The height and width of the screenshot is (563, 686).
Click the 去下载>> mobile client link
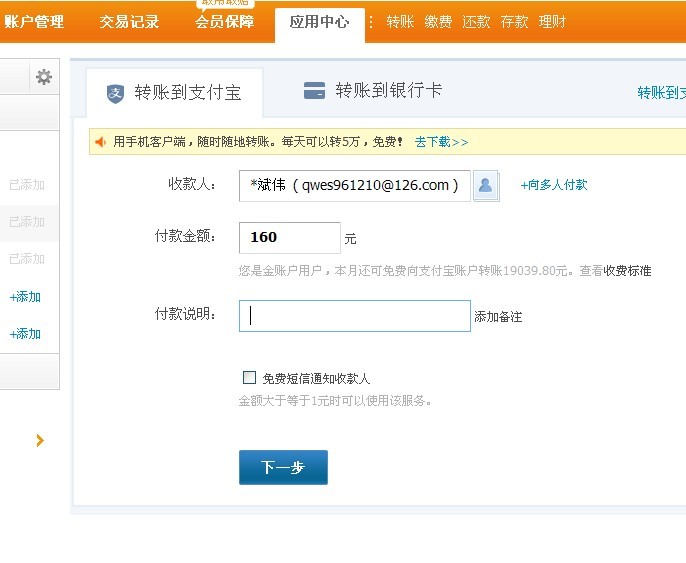[441, 142]
